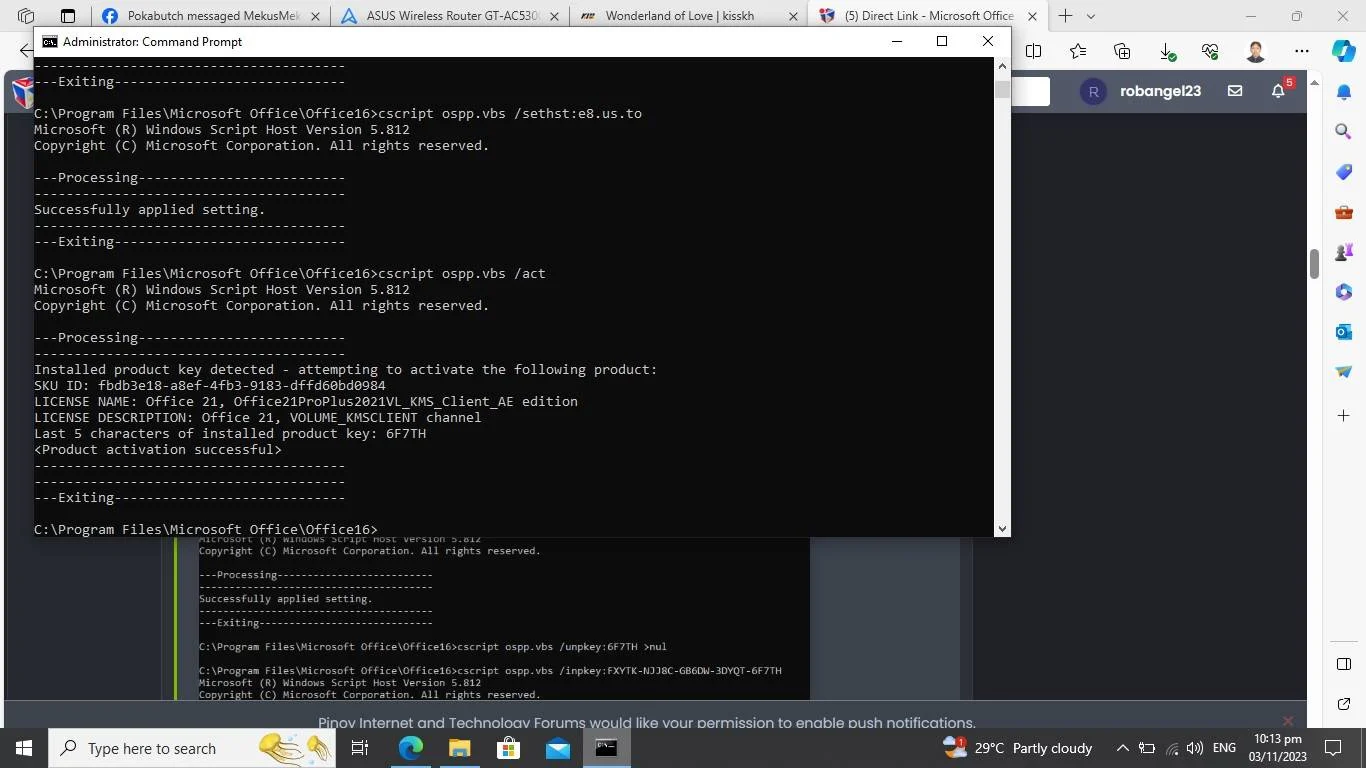
Task: Show hidden tray icons chevron
Action: click(1123, 748)
